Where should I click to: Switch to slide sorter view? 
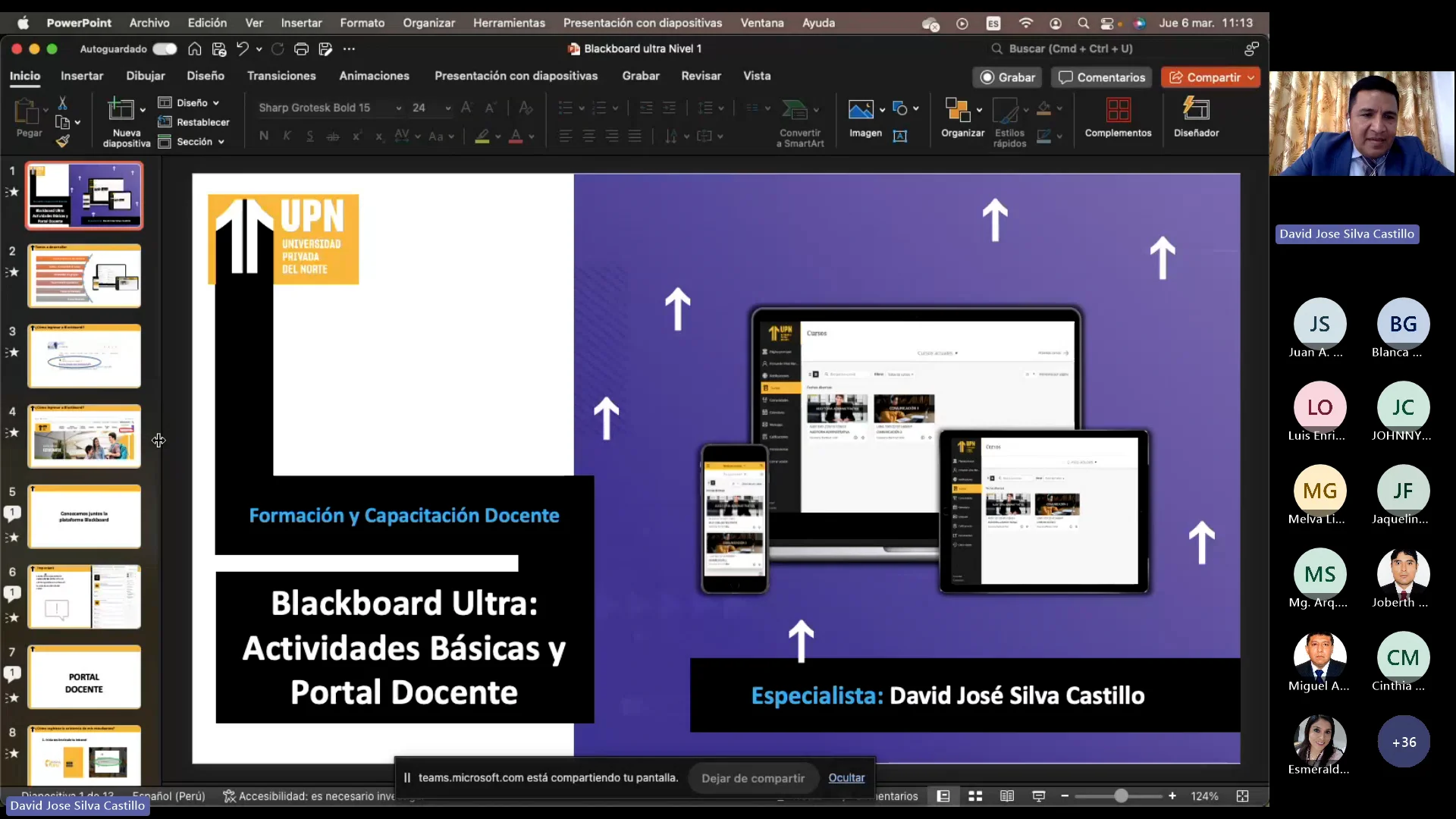point(975,796)
